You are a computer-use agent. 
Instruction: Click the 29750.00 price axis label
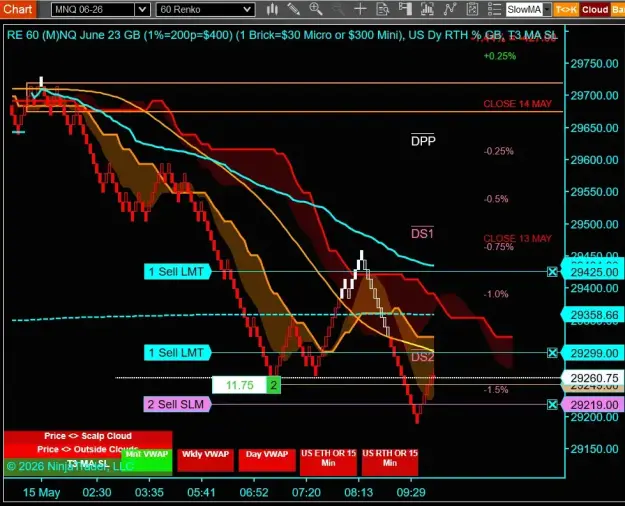click(594, 64)
